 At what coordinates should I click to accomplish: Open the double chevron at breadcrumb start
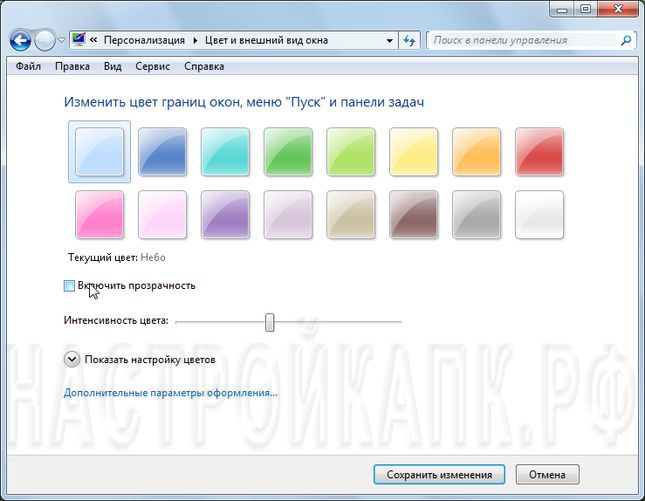pyautogui.click(x=93, y=40)
